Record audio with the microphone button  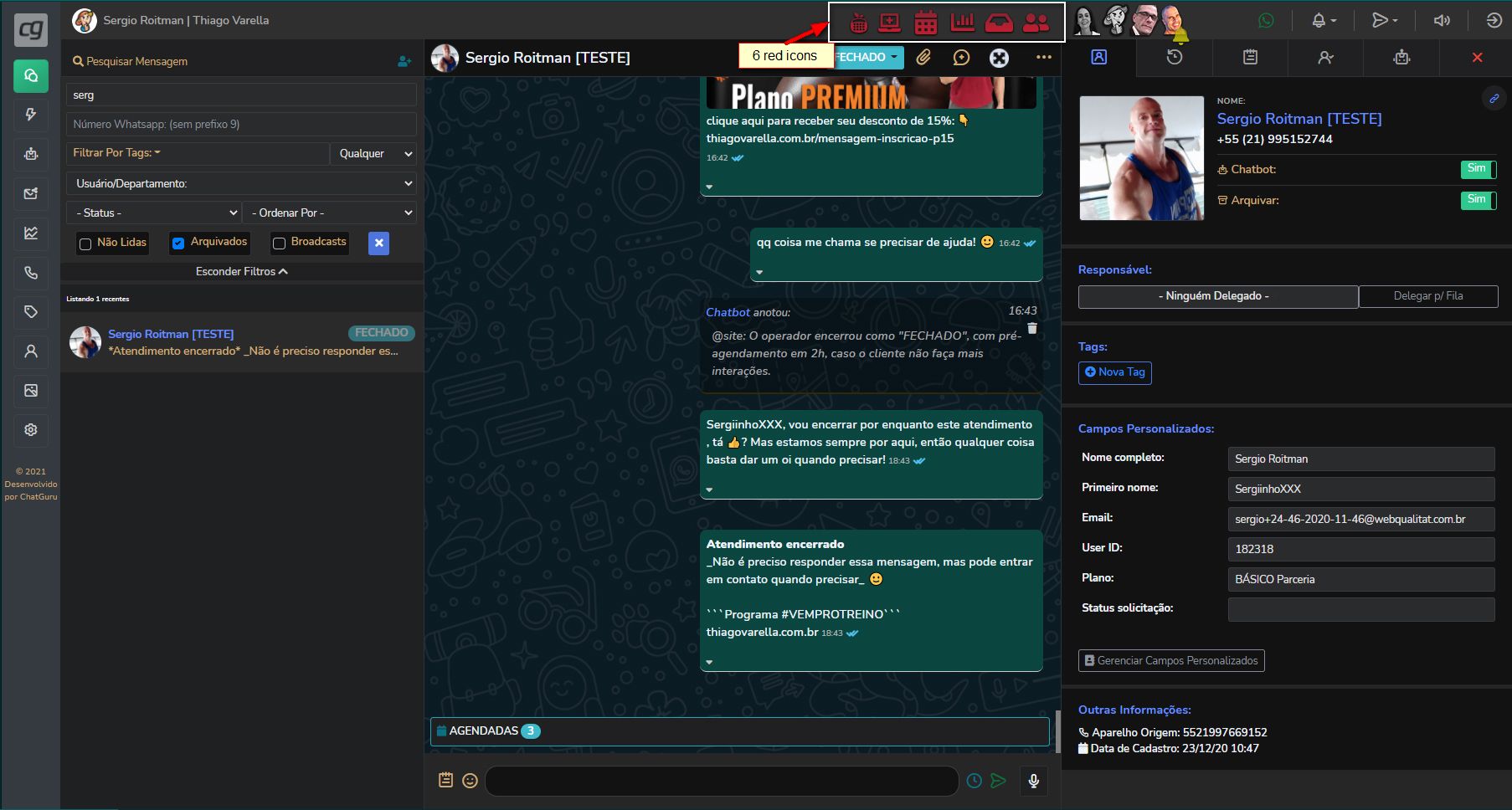pyautogui.click(x=1034, y=781)
